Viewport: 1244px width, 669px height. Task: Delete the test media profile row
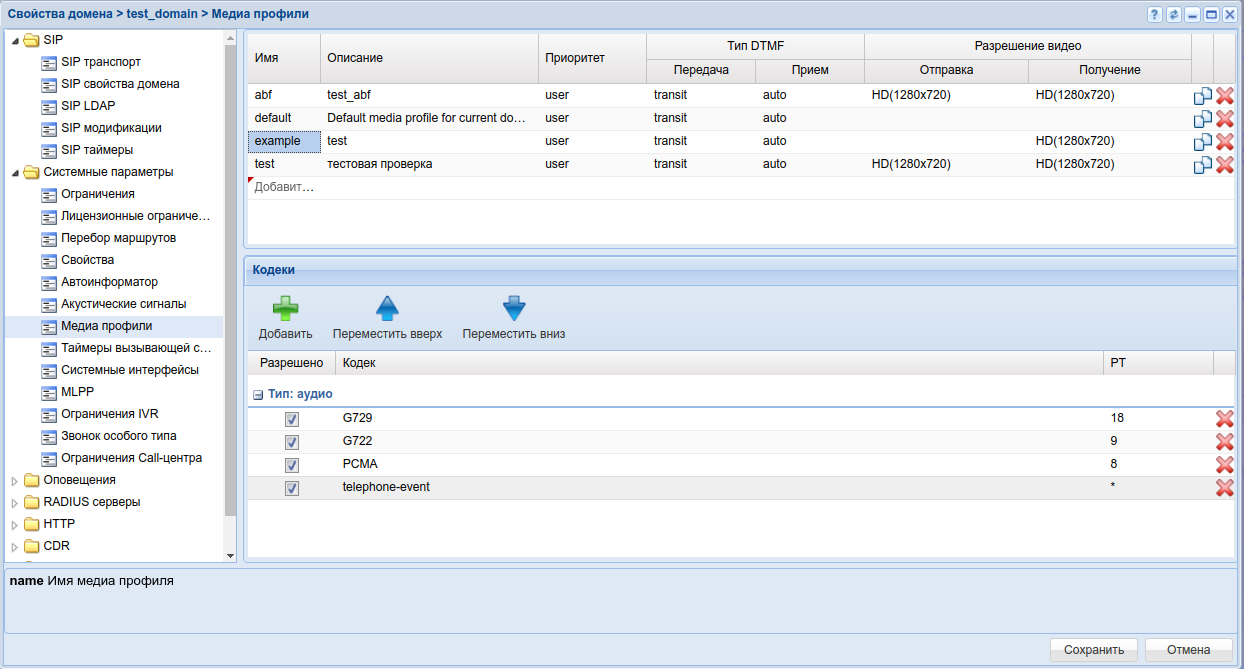[x=1224, y=165]
